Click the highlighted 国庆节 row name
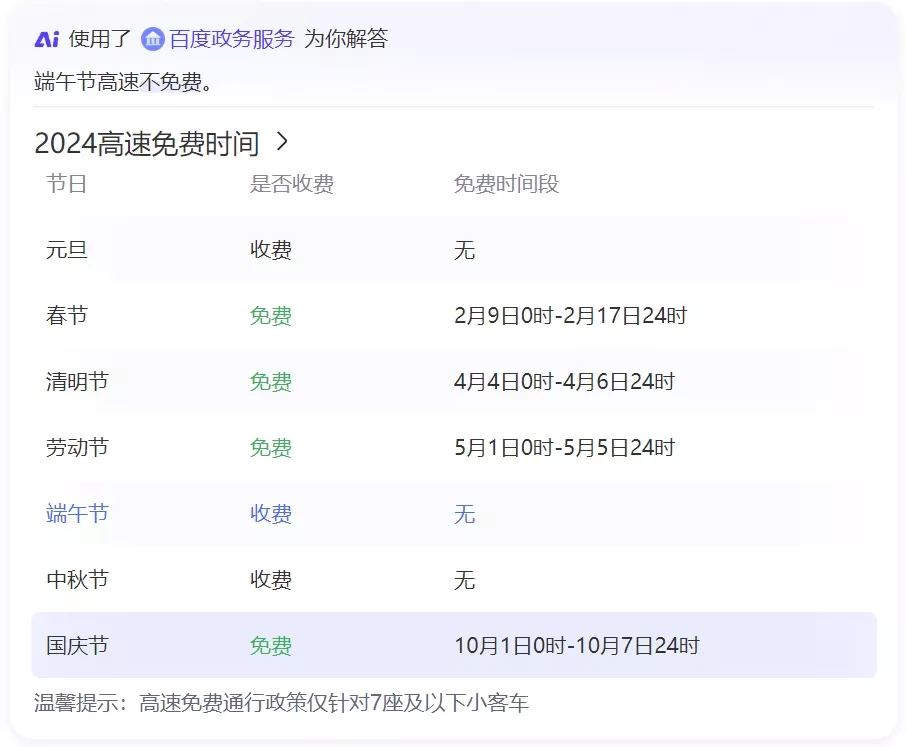This screenshot has width=906, height=747. click(77, 646)
